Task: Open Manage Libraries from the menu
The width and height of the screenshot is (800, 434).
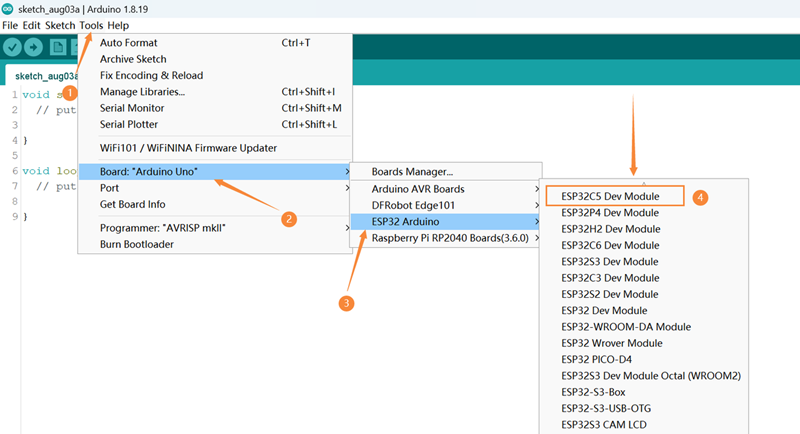Action: pos(142,92)
